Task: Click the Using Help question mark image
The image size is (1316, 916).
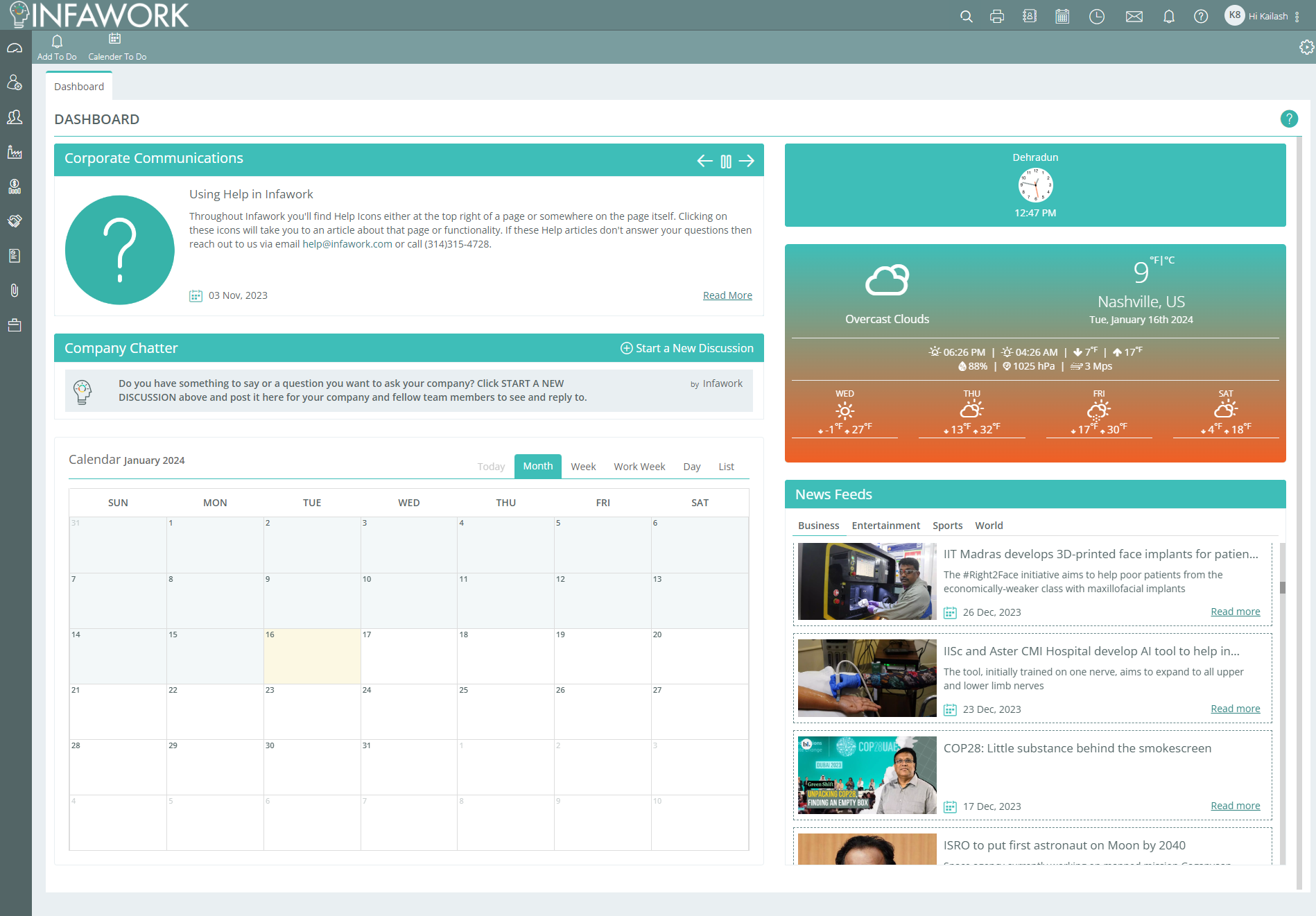Action: click(x=120, y=250)
